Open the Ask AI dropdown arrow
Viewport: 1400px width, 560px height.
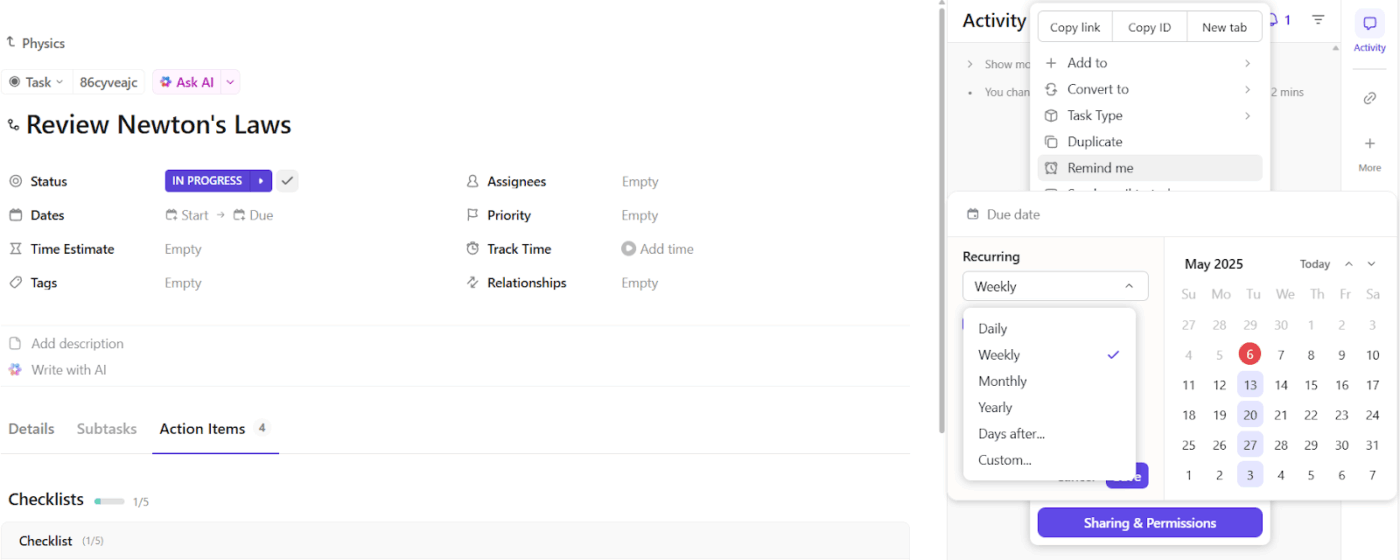230,82
